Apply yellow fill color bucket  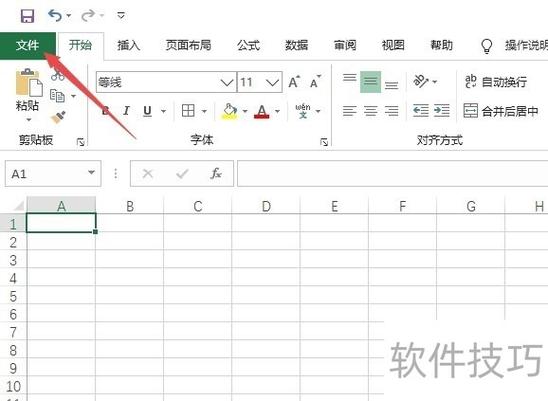(229, 111)
